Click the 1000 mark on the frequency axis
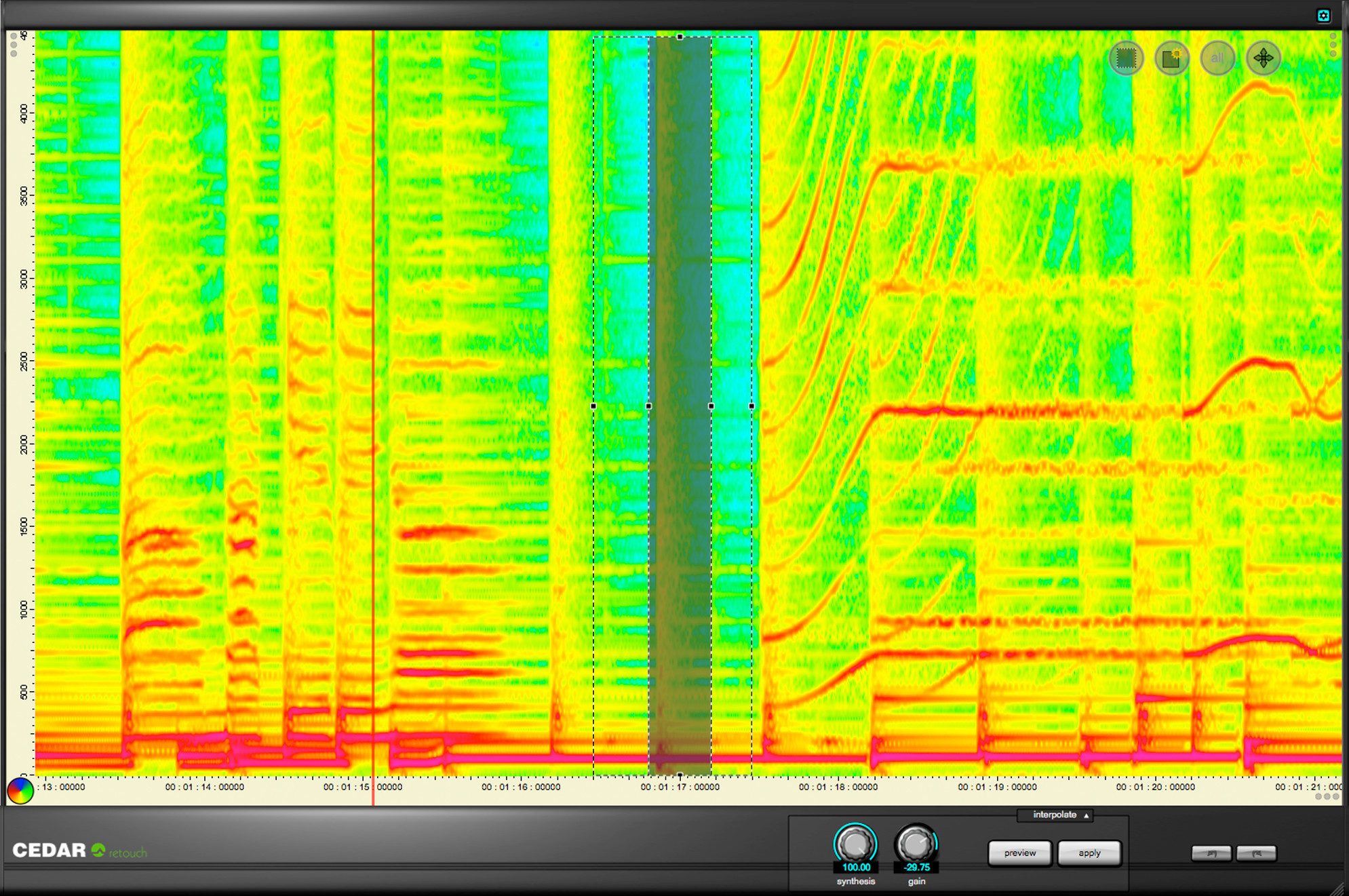Image resolution: width=1349 pixels, height=896 pixels. coord(24,609)
